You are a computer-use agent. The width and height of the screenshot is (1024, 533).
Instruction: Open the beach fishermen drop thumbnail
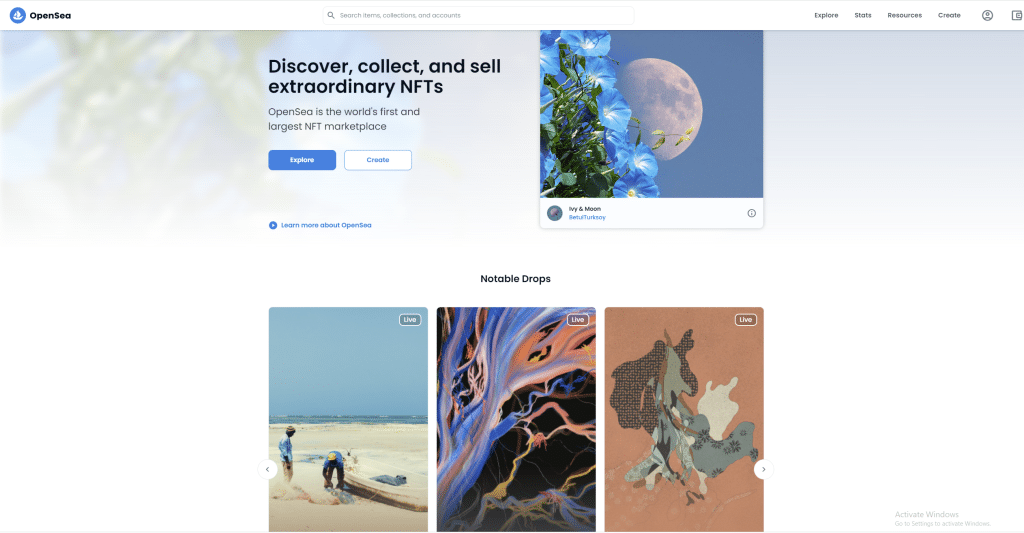348,419
